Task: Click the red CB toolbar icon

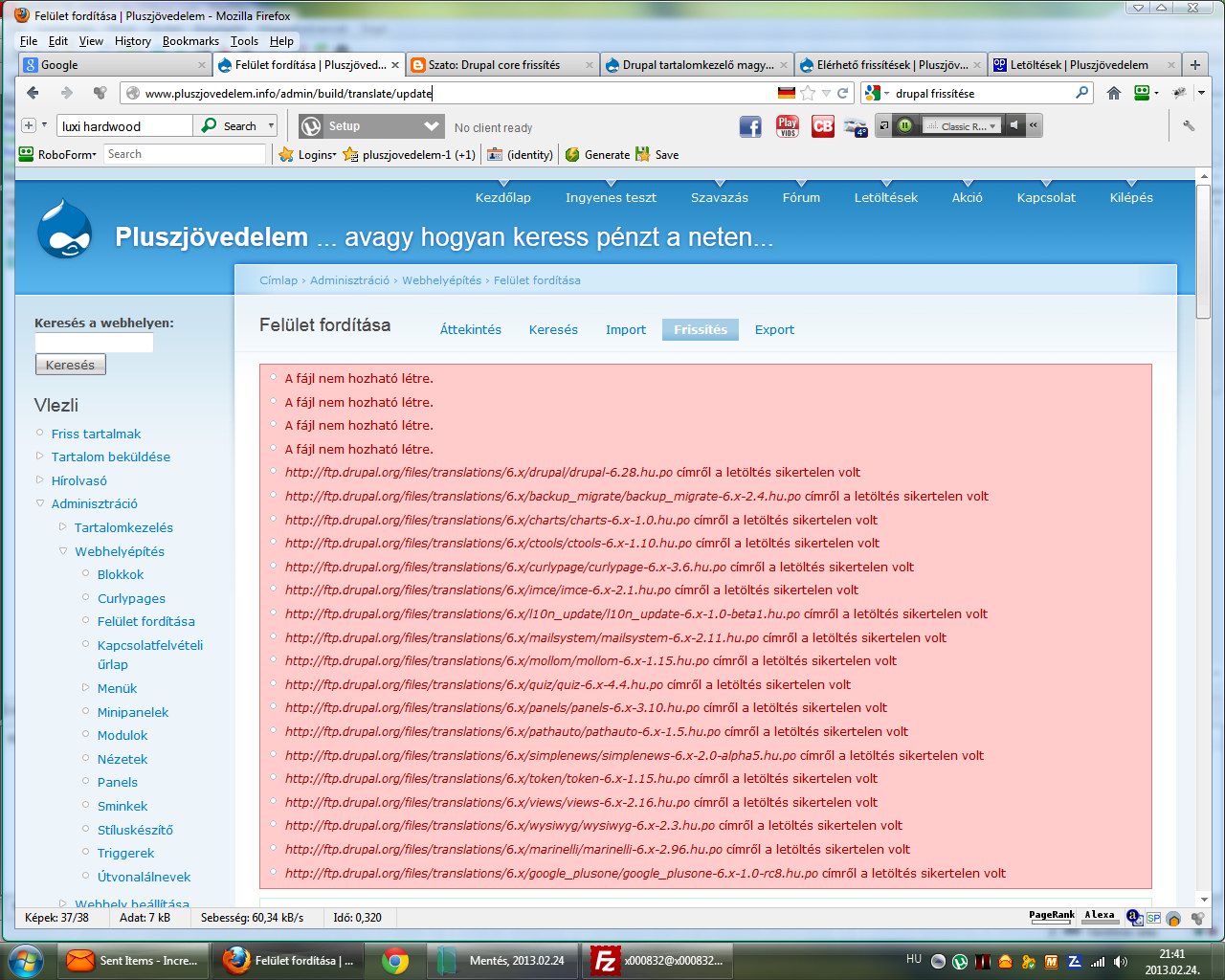Action: [x=822, y=126]
